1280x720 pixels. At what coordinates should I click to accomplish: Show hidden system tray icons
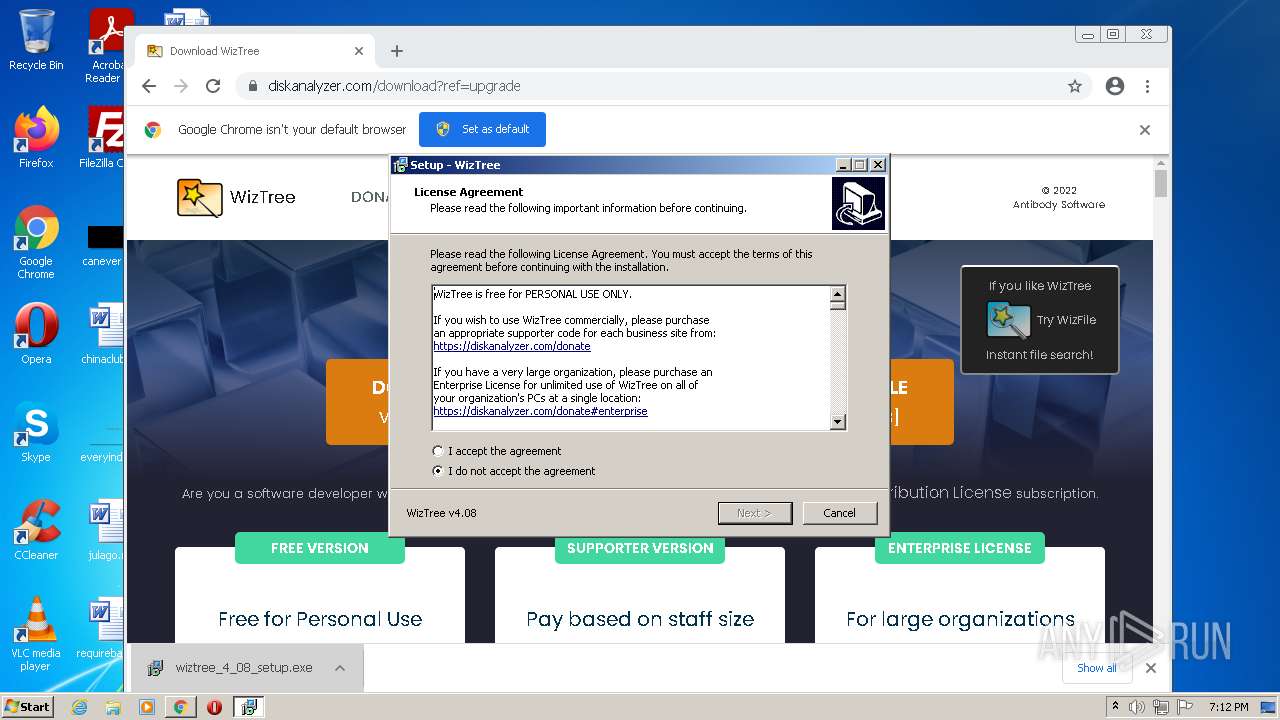click(1116, 706)
